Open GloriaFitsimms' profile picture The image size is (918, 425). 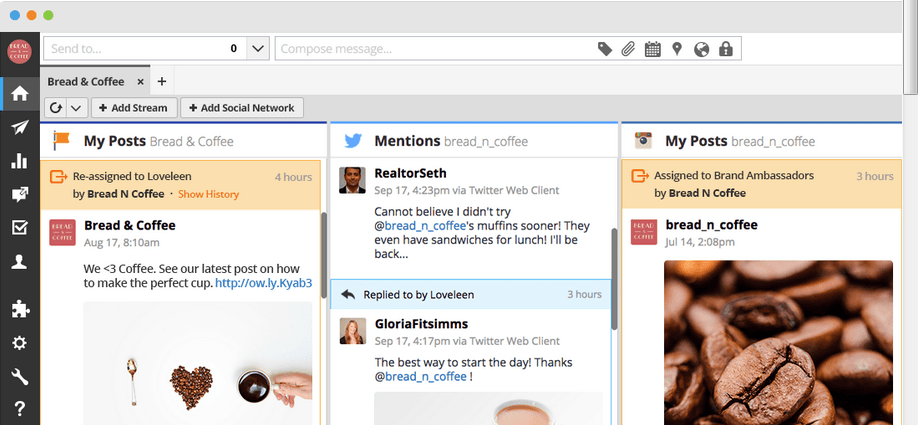pyautogui.click(x=352, y=331)
